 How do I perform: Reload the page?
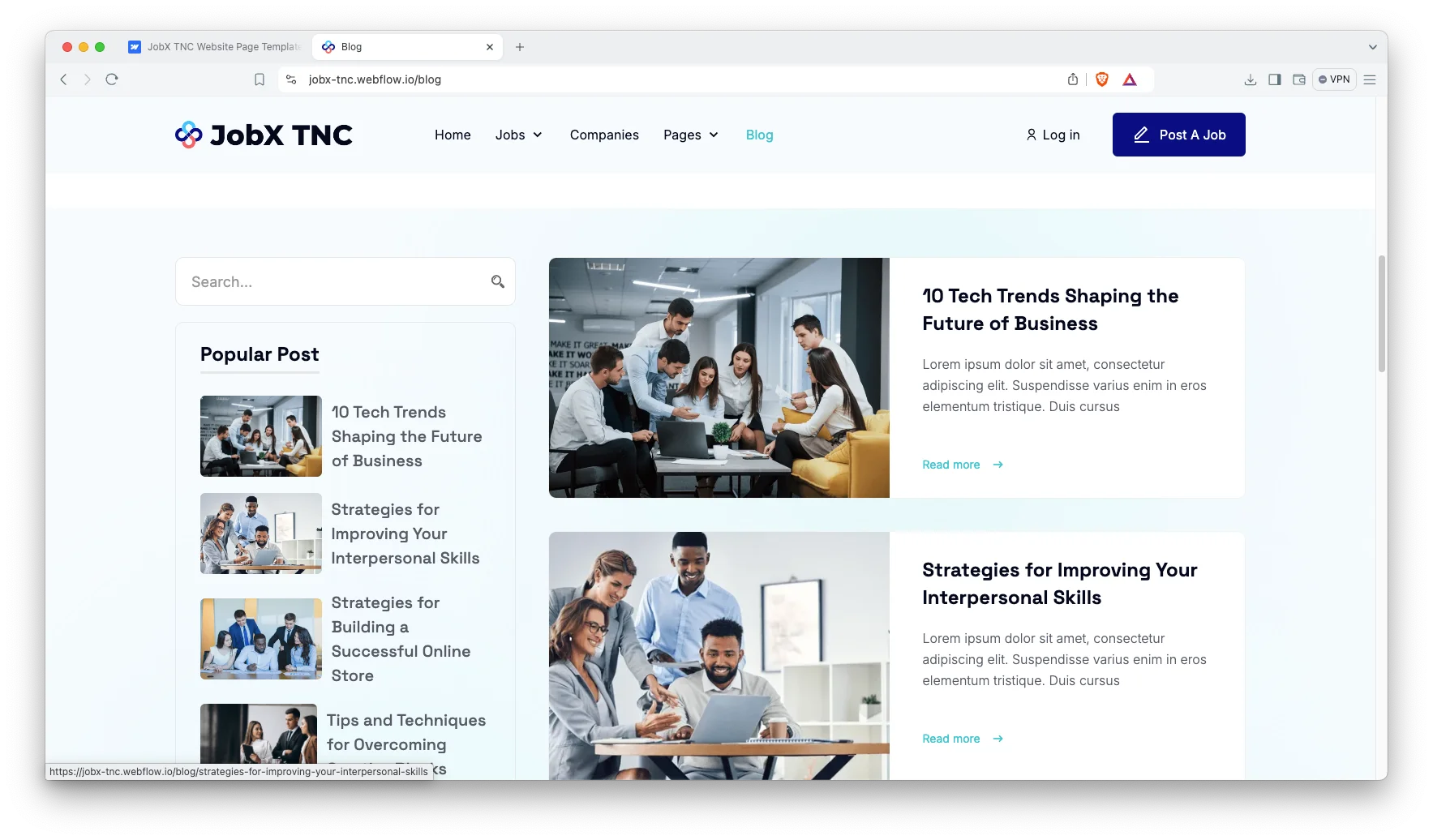pyautogui.click(x=112, y=79)
